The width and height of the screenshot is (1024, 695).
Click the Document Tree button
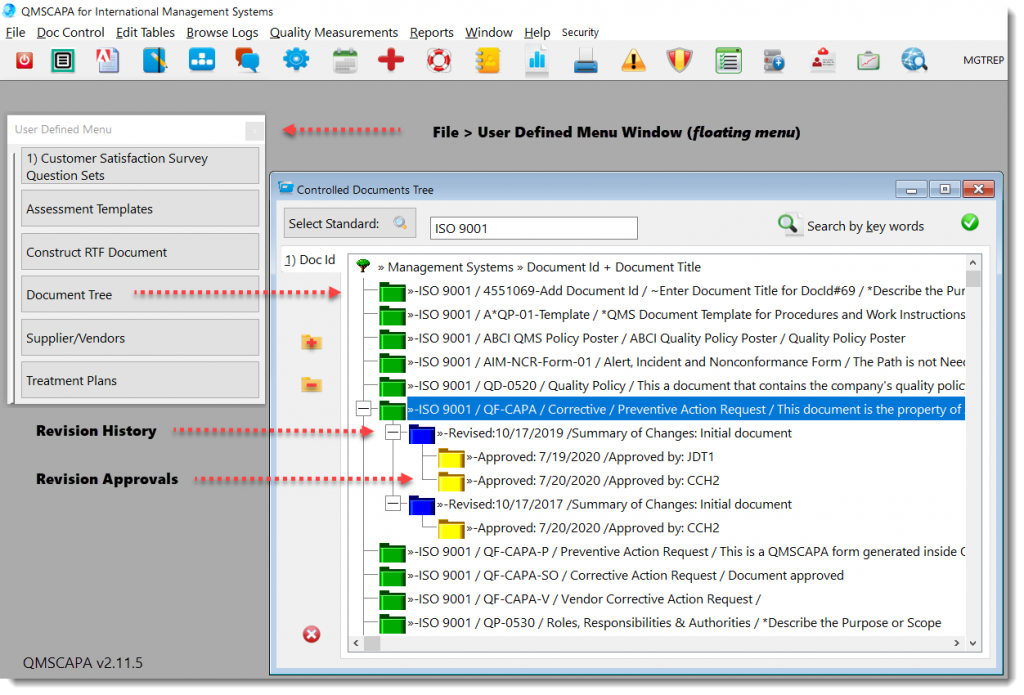coord(140,295)
